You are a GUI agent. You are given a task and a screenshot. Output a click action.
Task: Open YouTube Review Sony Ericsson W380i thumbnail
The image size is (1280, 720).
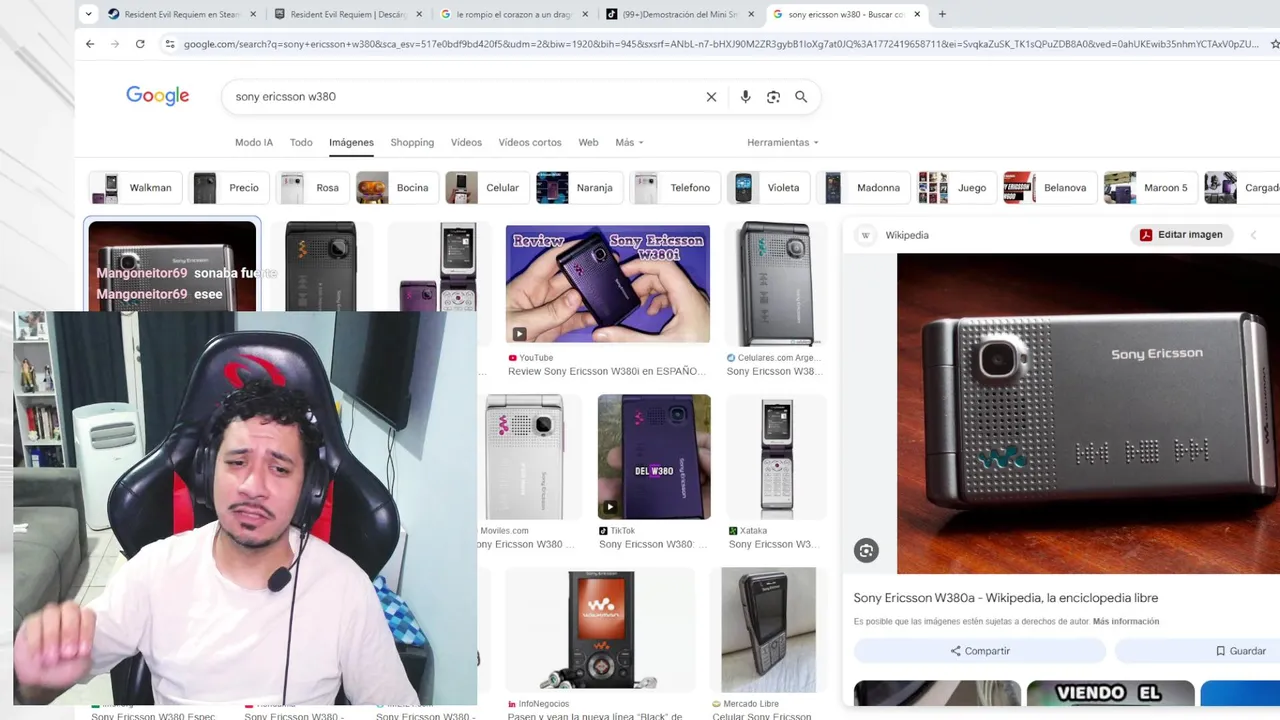click(x=608, y=284)
